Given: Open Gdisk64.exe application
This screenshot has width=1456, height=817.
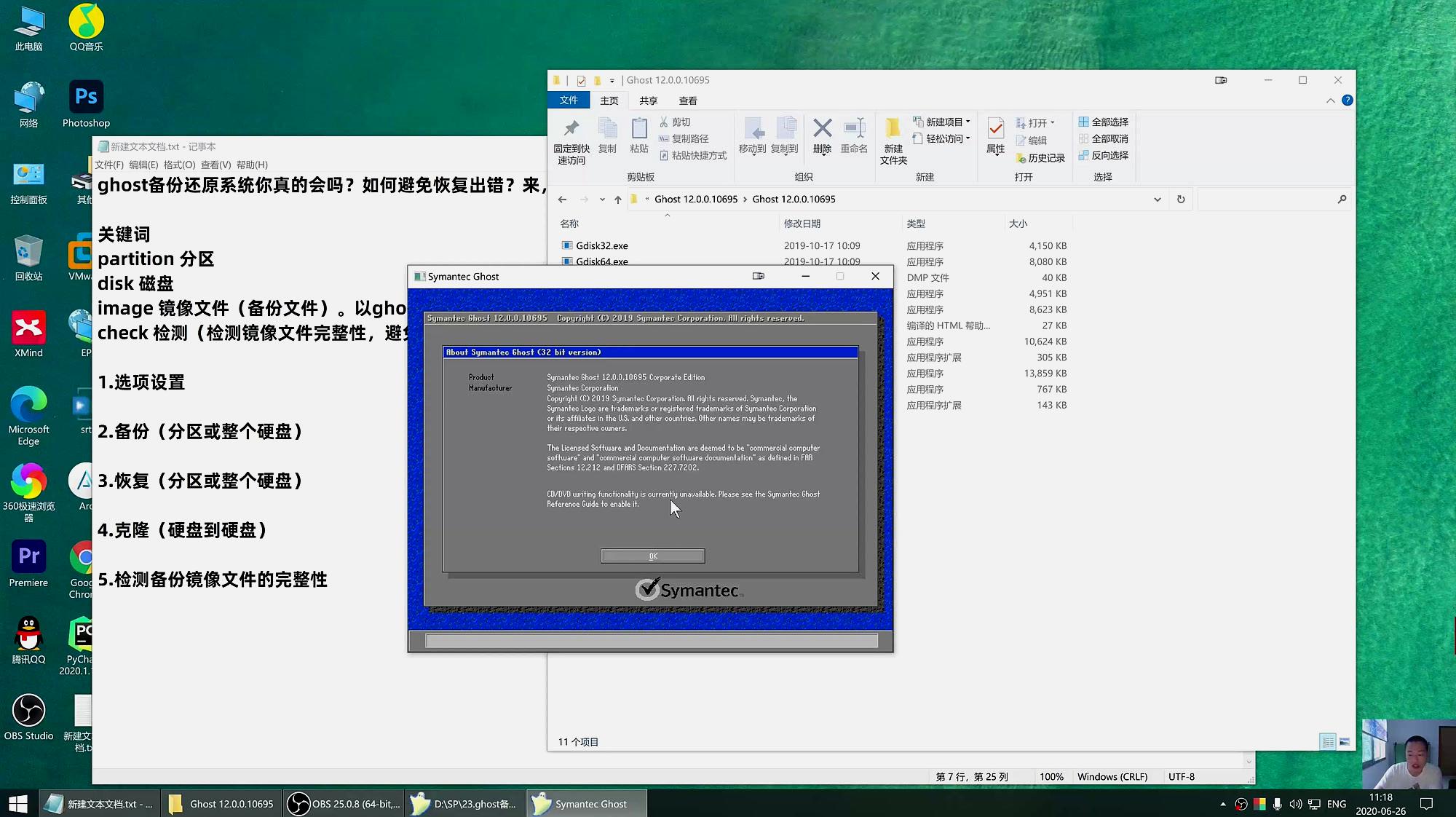Looking at the screenshot, I should click(602, 261).
